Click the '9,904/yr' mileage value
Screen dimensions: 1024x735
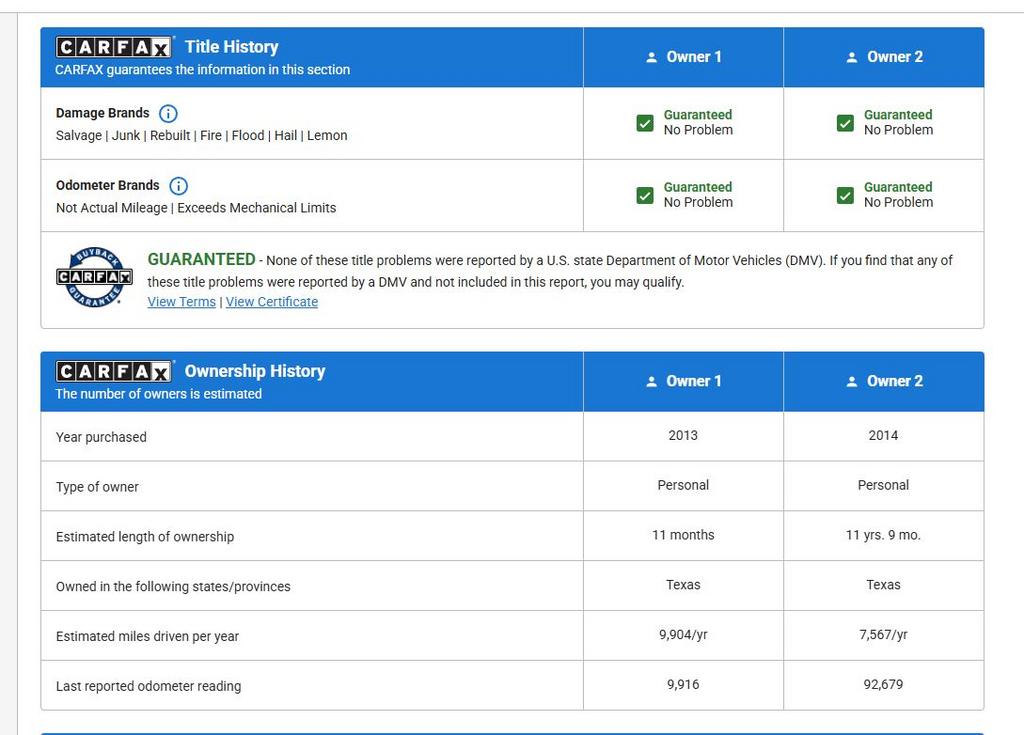tap(683, 634)
